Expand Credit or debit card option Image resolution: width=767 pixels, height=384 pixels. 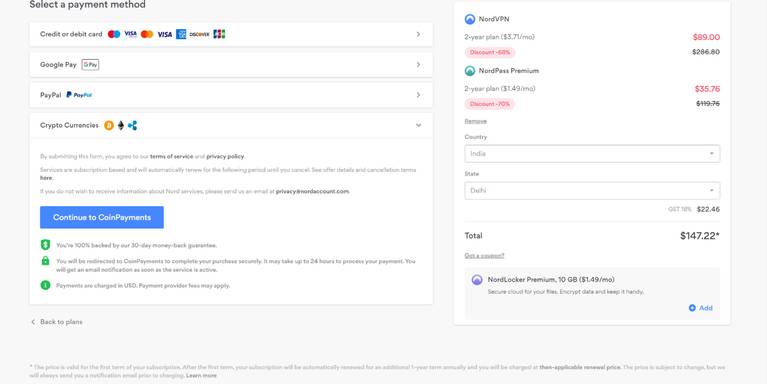pyautogui.click(x=231, y=34)
